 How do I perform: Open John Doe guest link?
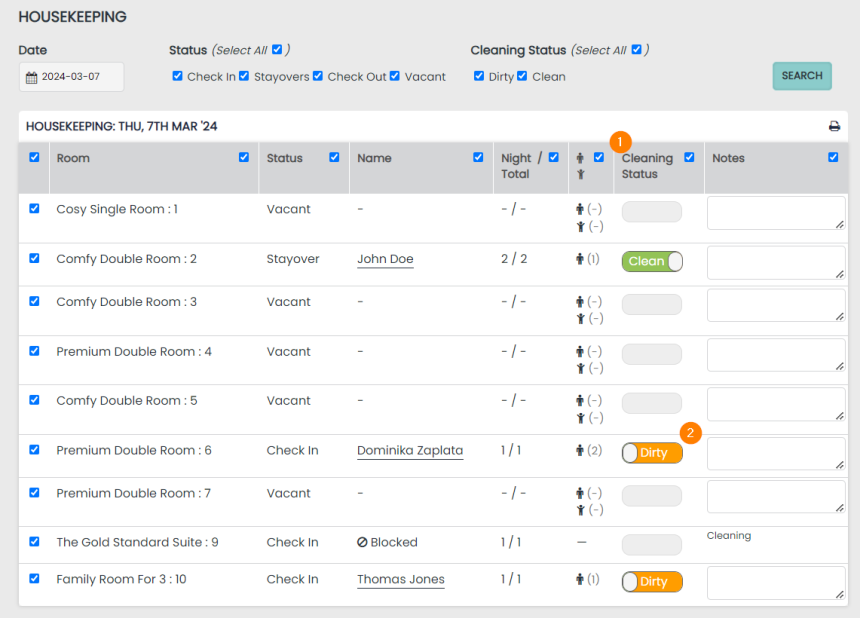click(x=385, y=259)
